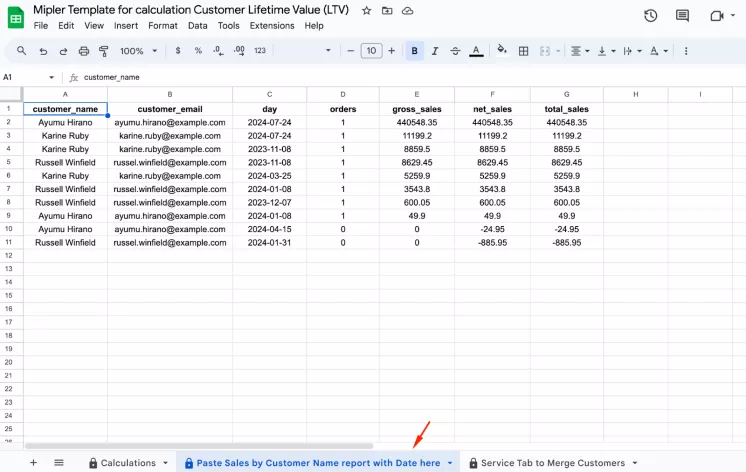Open the text color picker
Image resolution: width=746 pixels, height=472 pixels.
click(476, 51)
